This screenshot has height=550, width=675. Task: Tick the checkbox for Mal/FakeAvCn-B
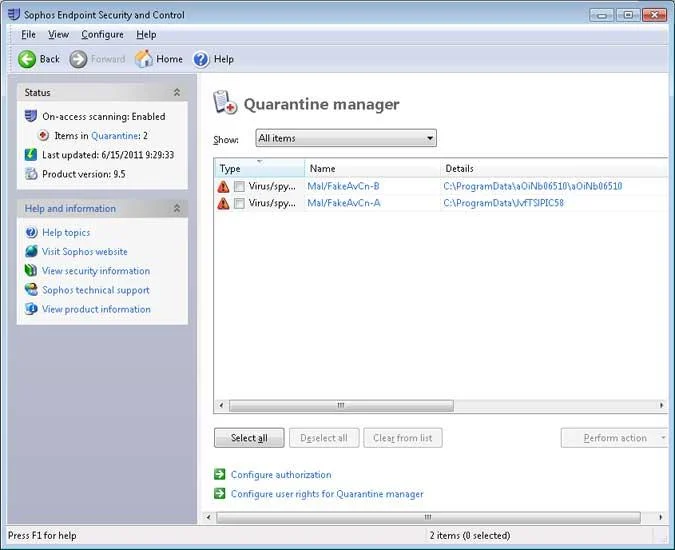pos(239,186)
